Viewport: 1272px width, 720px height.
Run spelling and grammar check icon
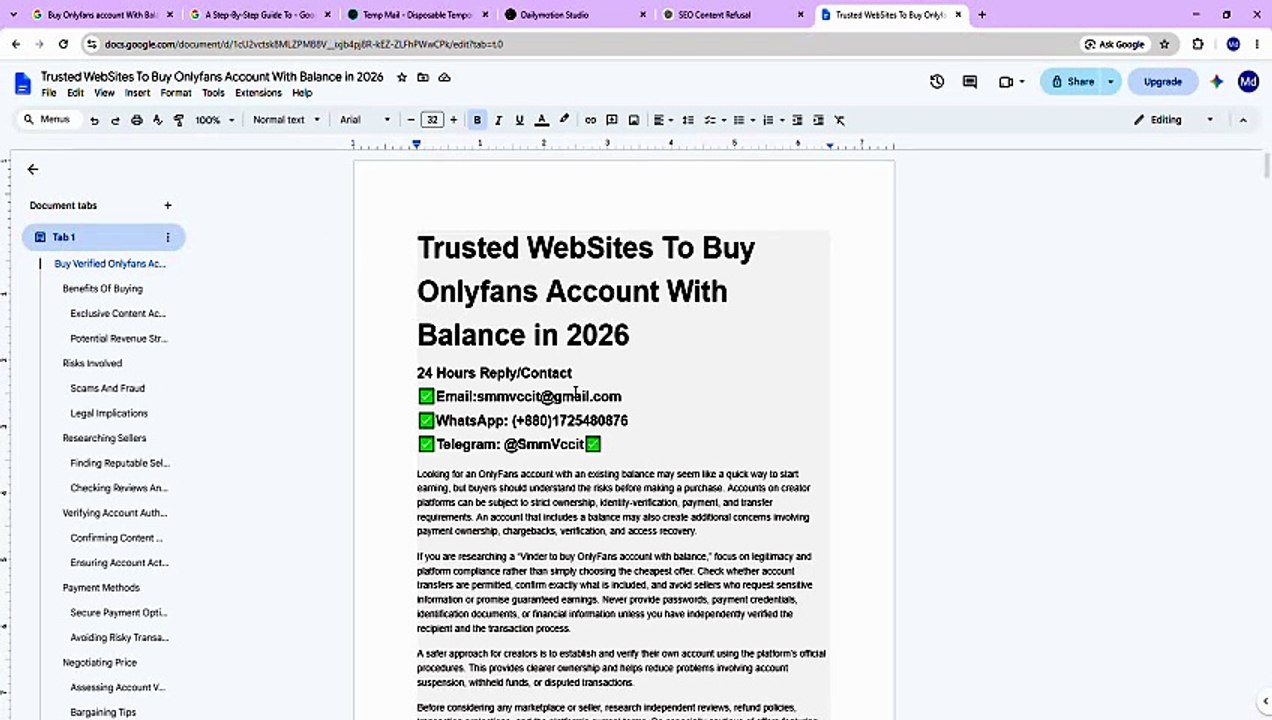click(157, 120)
